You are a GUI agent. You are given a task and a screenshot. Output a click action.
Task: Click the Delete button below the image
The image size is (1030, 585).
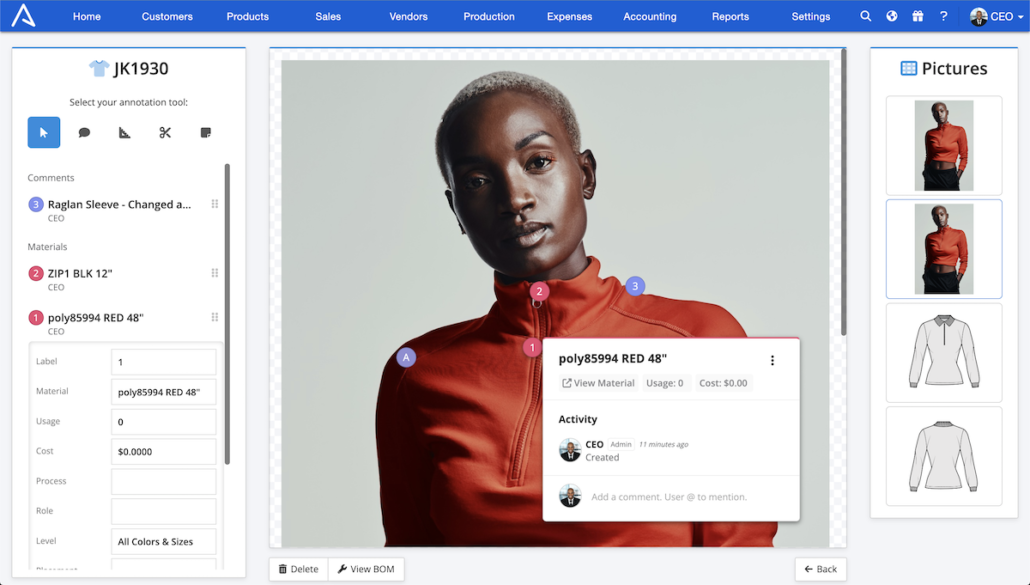pyautogui.click(x=298, y=569)
